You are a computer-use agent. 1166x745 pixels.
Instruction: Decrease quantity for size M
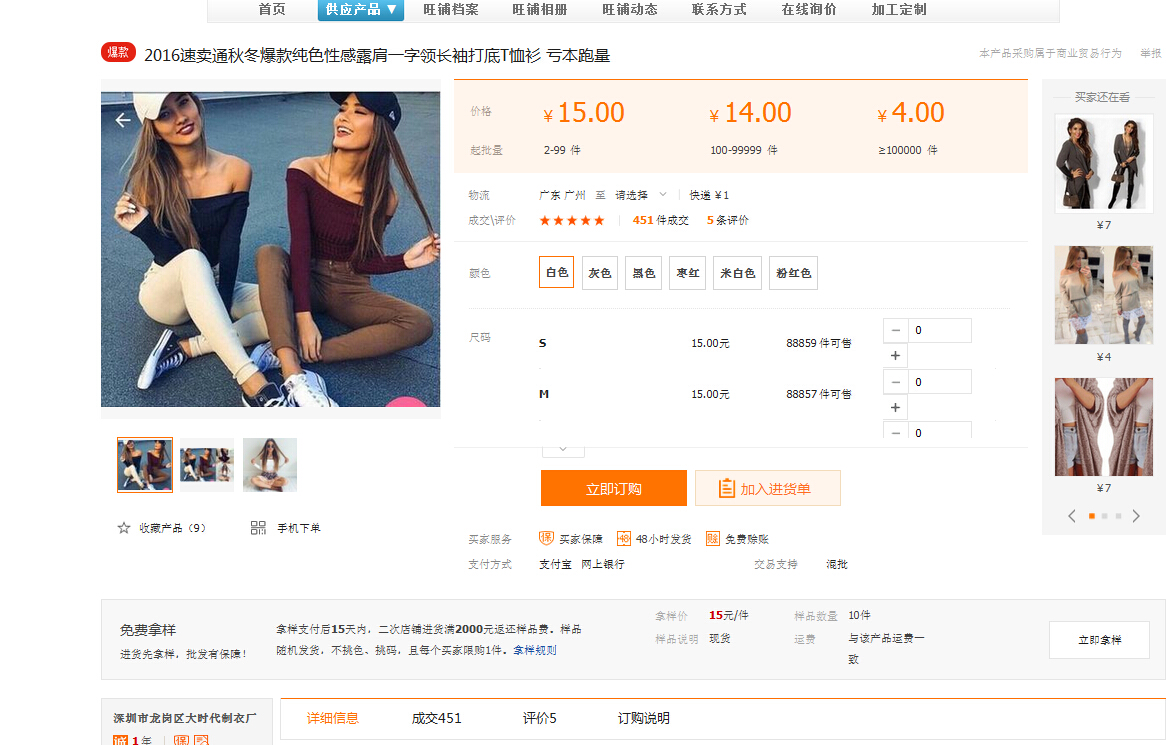(895, 382)
